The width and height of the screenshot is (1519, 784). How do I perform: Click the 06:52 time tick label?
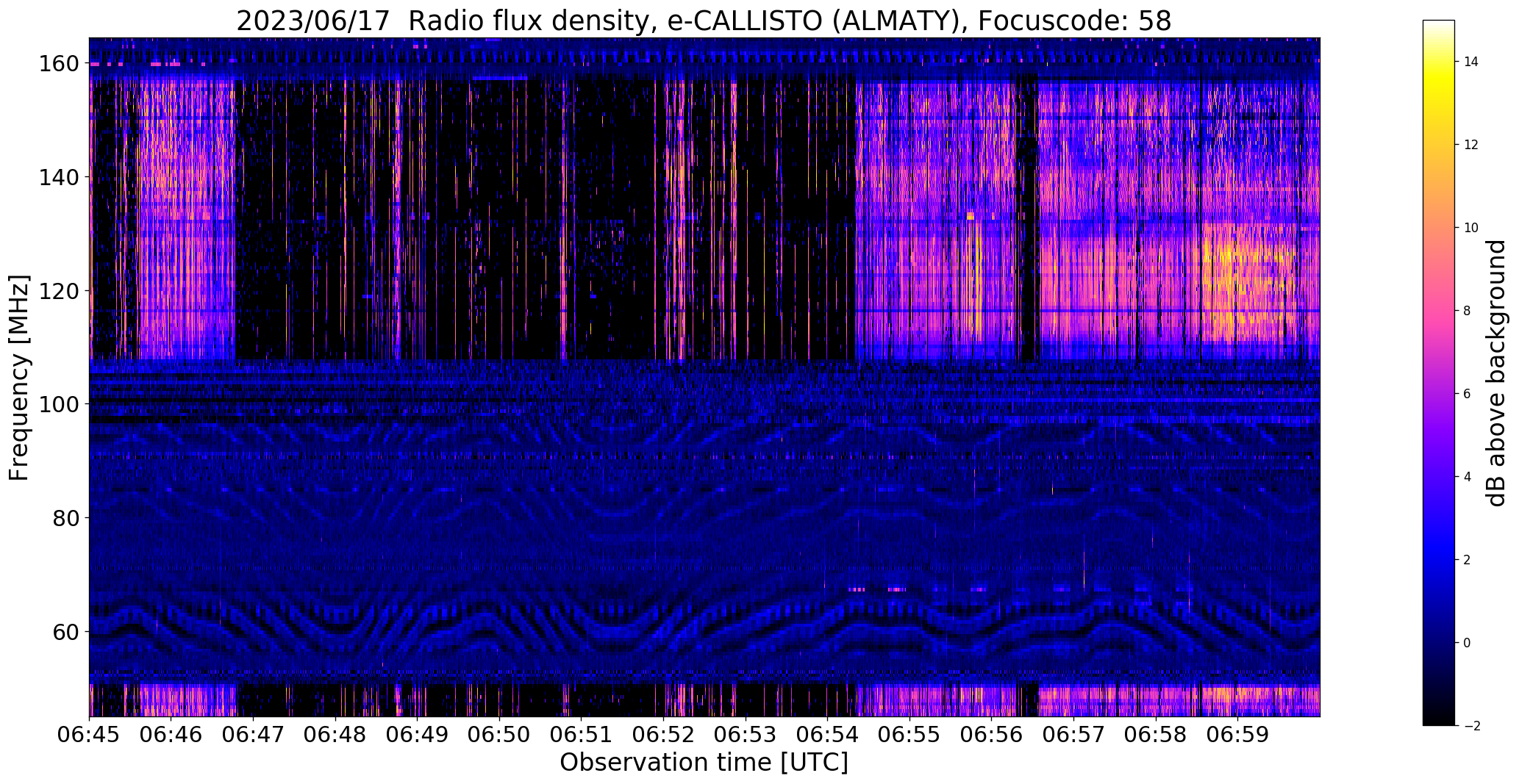point(663,733)
